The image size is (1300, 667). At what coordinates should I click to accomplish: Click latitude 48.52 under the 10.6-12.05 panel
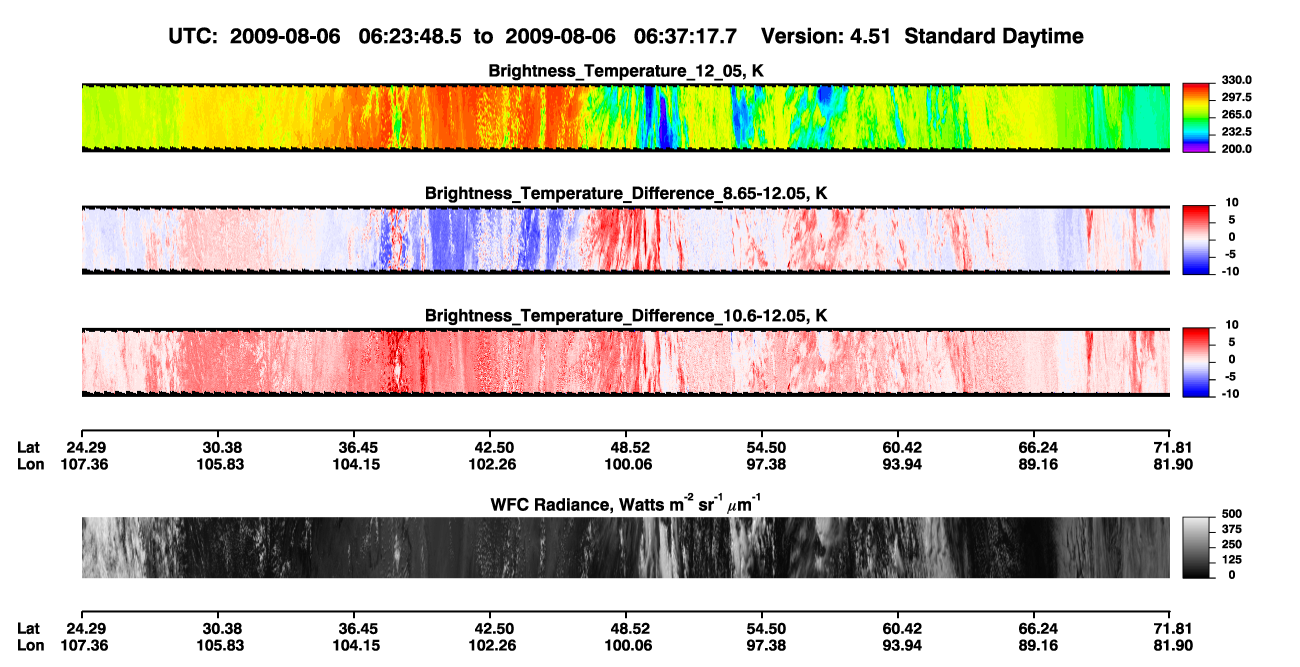pyautogui.click(x=630, y=447)
